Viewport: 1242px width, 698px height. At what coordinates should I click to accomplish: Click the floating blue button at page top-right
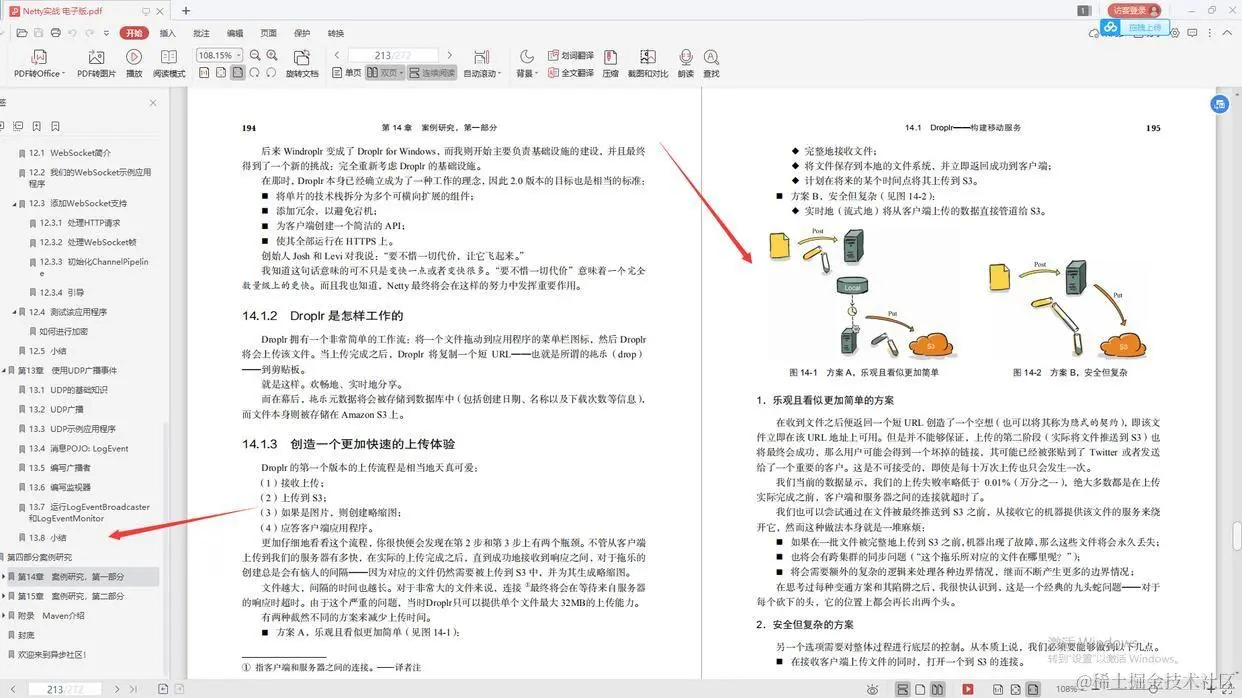click(1219, 104)
